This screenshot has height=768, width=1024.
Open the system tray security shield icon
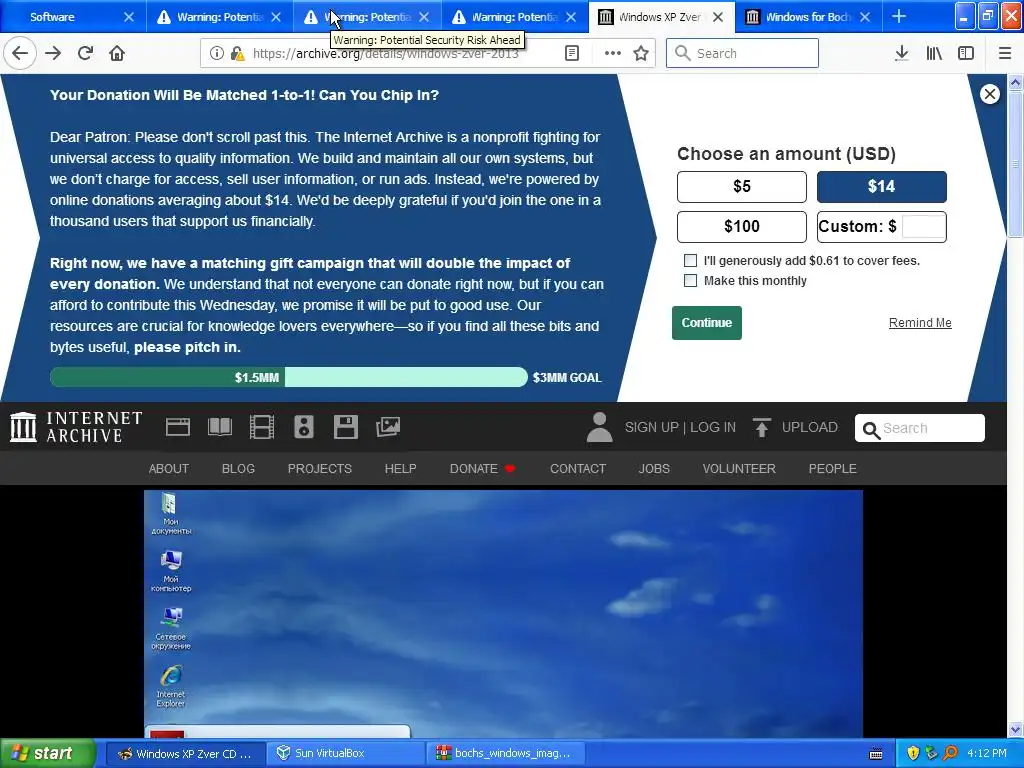point(913,753)
